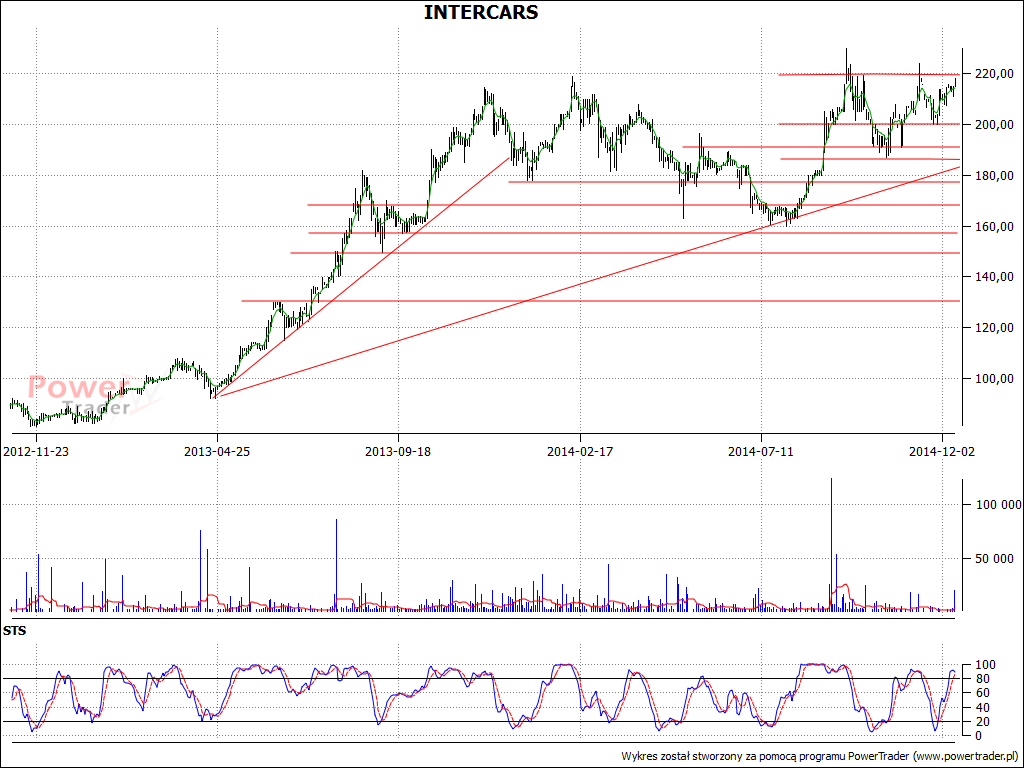
Task: Click the 200,00 price axis label
Action: (995, 125)
